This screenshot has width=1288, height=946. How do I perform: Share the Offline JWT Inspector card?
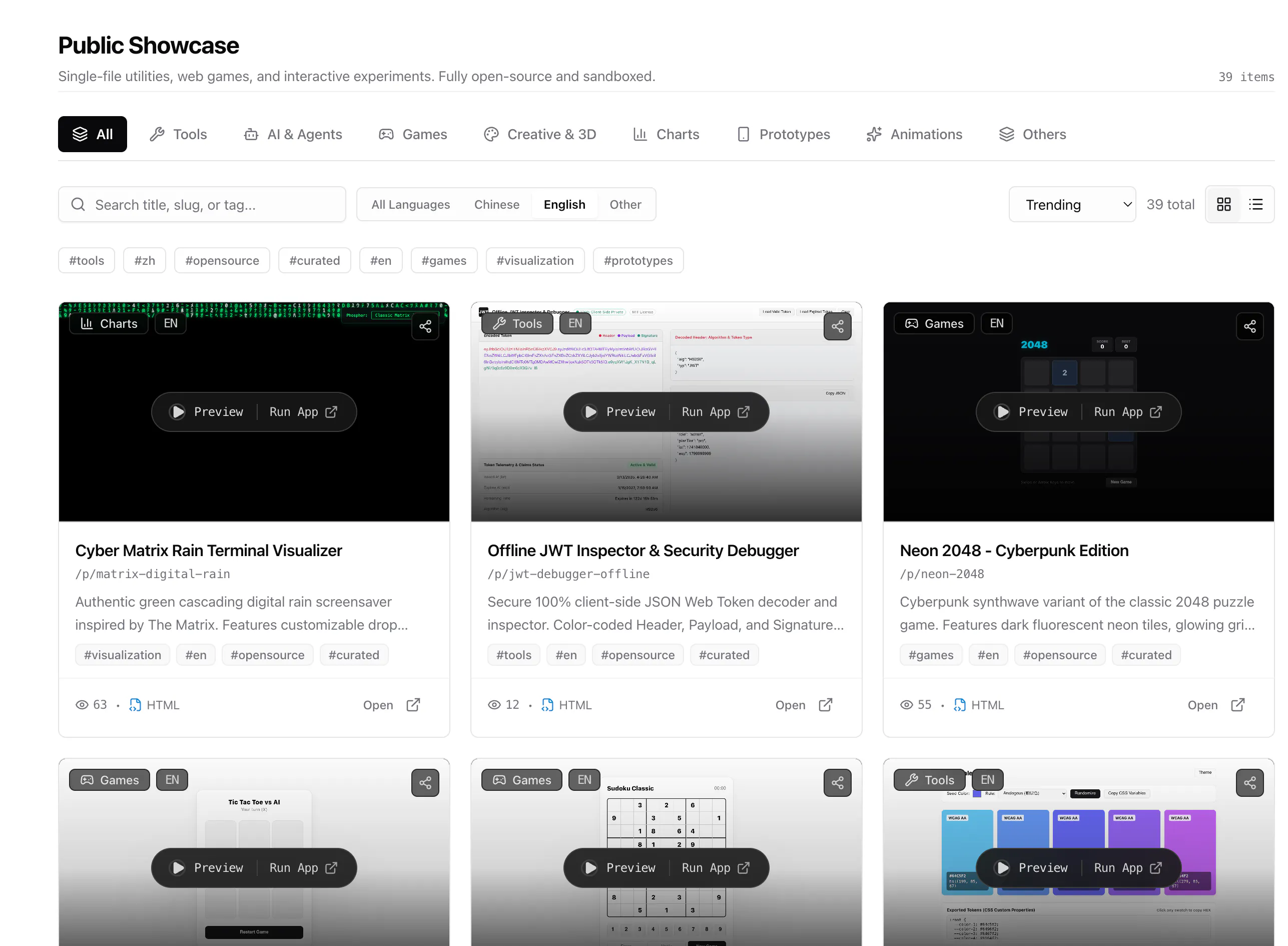point(837,326)
